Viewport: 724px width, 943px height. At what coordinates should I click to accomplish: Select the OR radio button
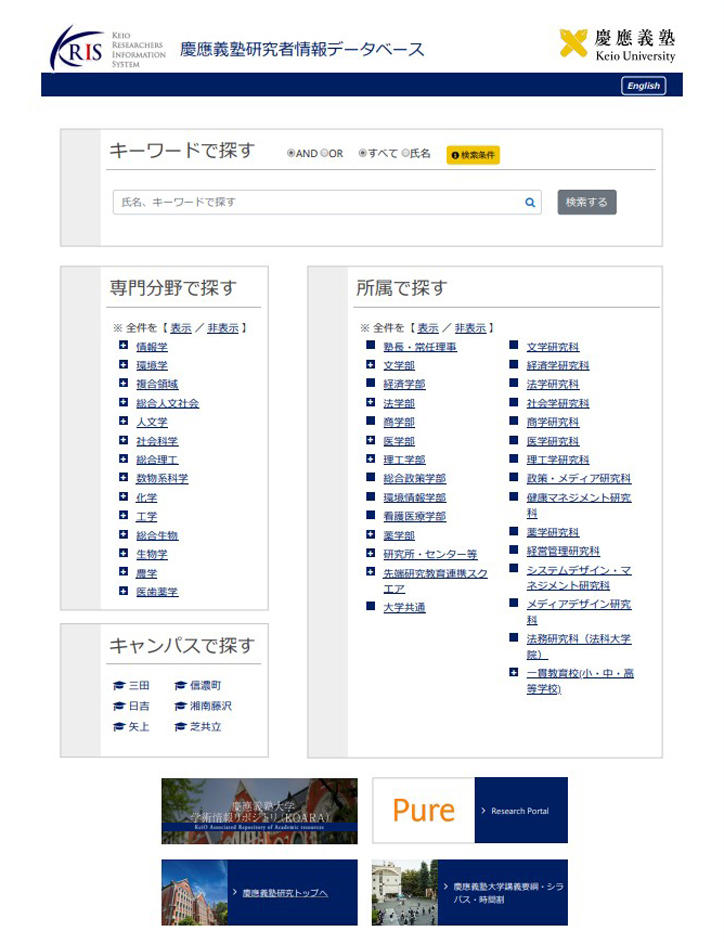click(324, 154)
